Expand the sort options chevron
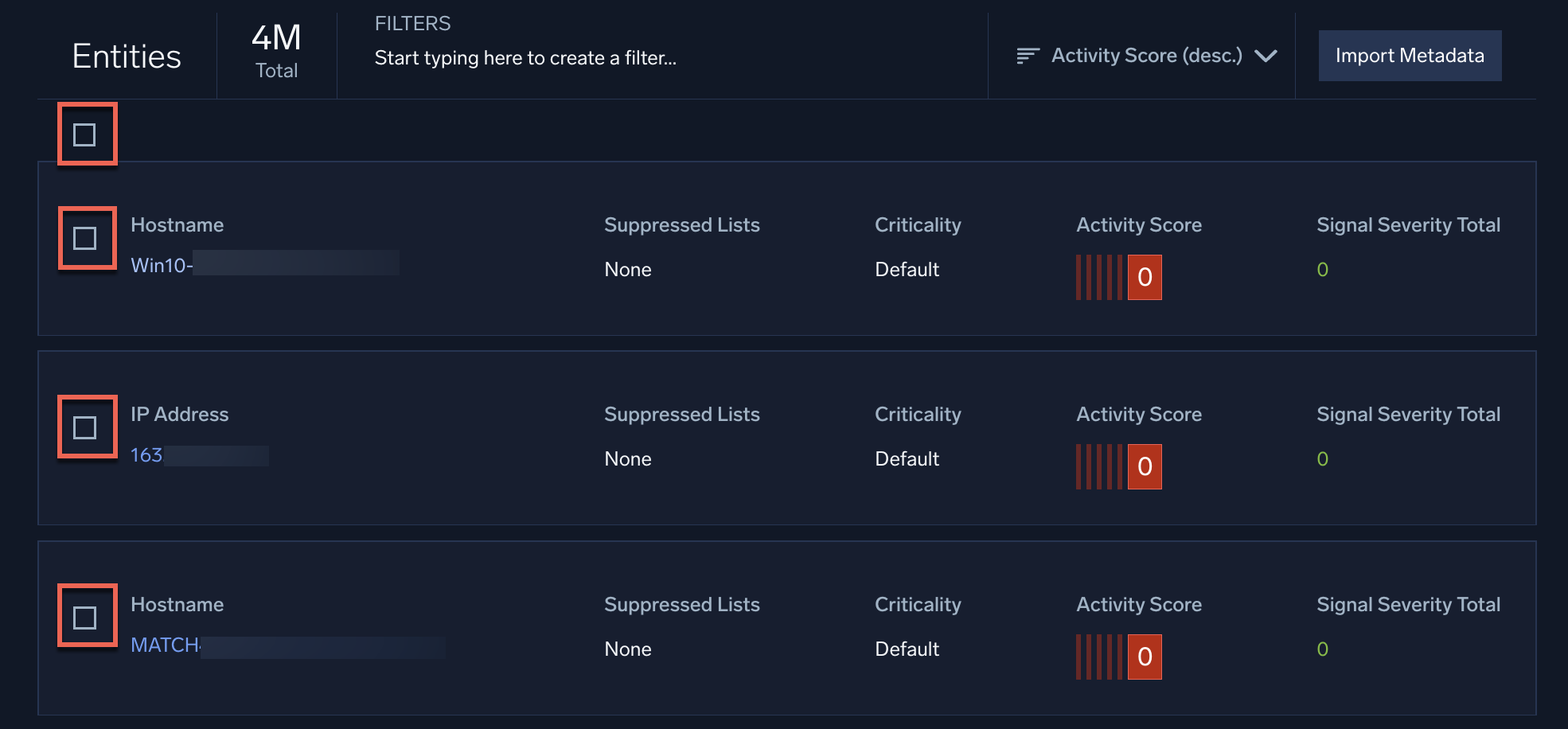Viewport: 1568px width, 729px height. point(1268,57)
